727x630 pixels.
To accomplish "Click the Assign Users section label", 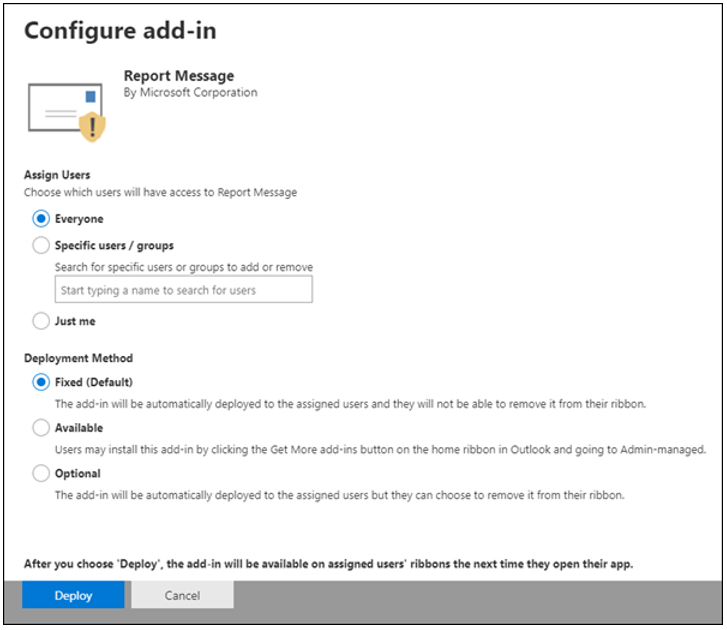I will pyautogui.click(x=57, y=175).
